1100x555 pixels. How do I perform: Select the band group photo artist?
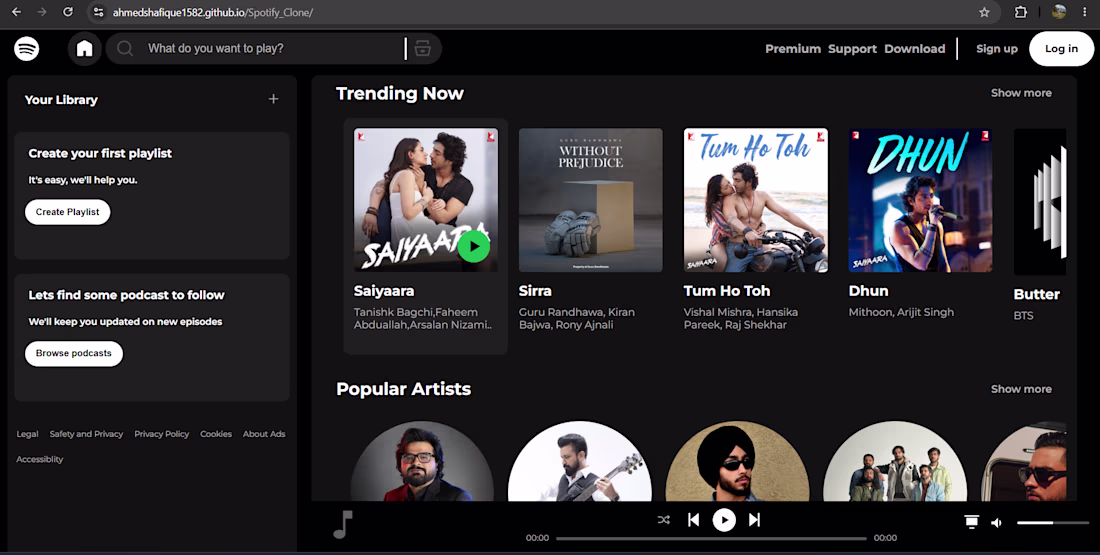pyautogui.click(x=895, y=461)
